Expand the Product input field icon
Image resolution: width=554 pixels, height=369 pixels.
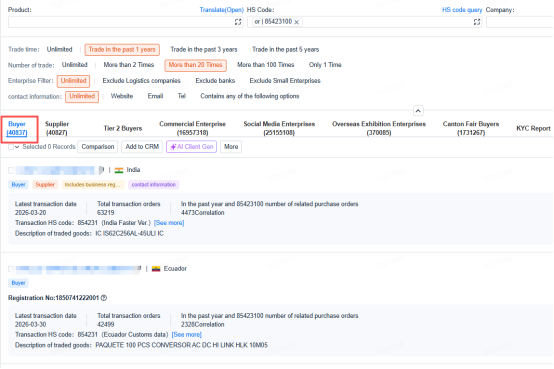pos(238,22)
